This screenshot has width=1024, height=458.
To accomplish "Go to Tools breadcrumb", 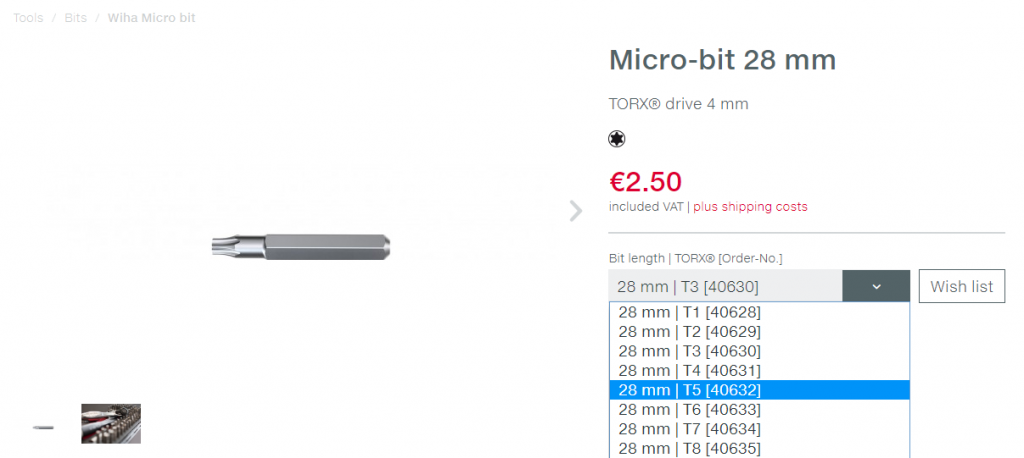I will point(28,18).
